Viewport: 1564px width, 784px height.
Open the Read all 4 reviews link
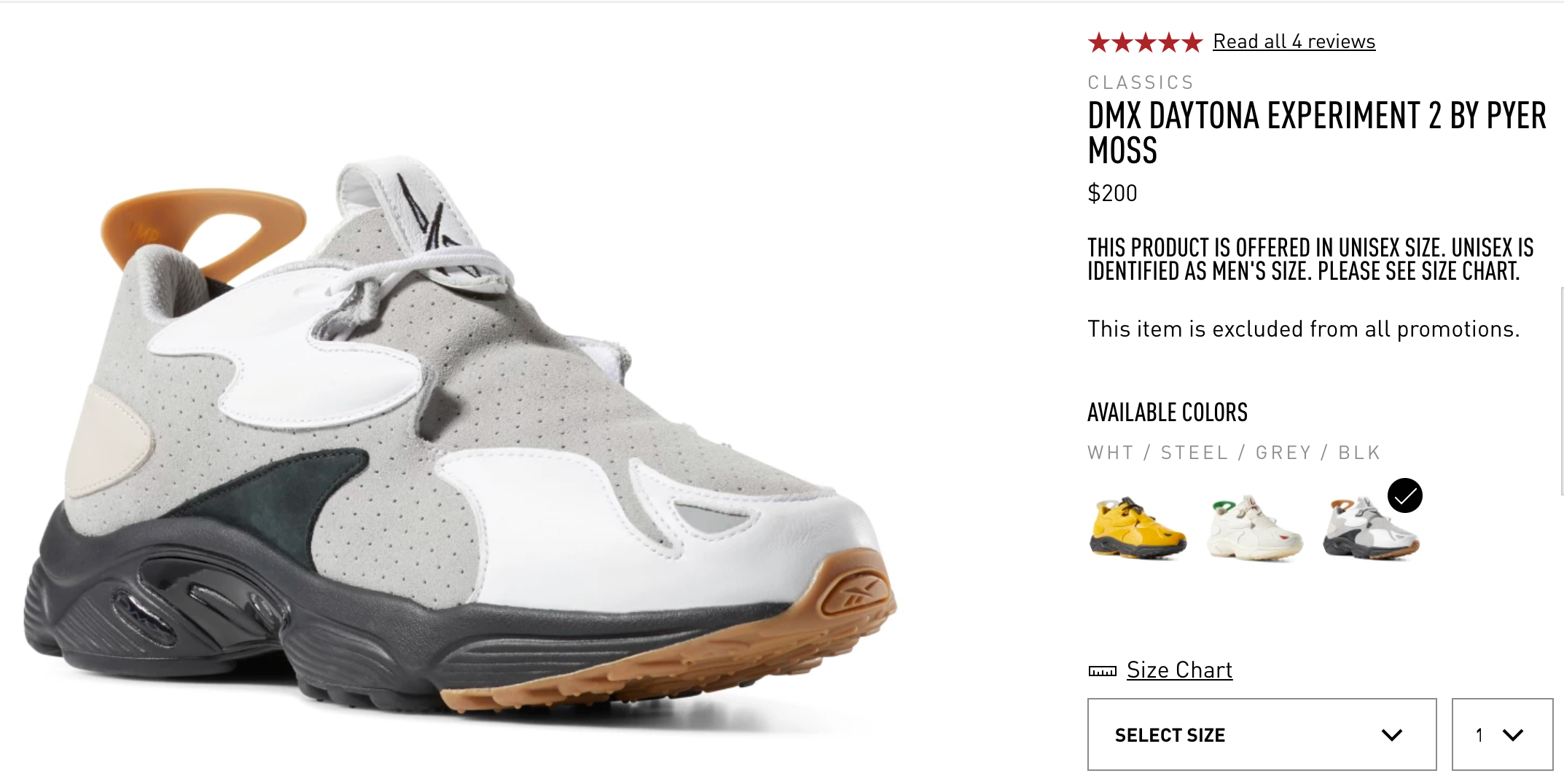(1294, 42)
